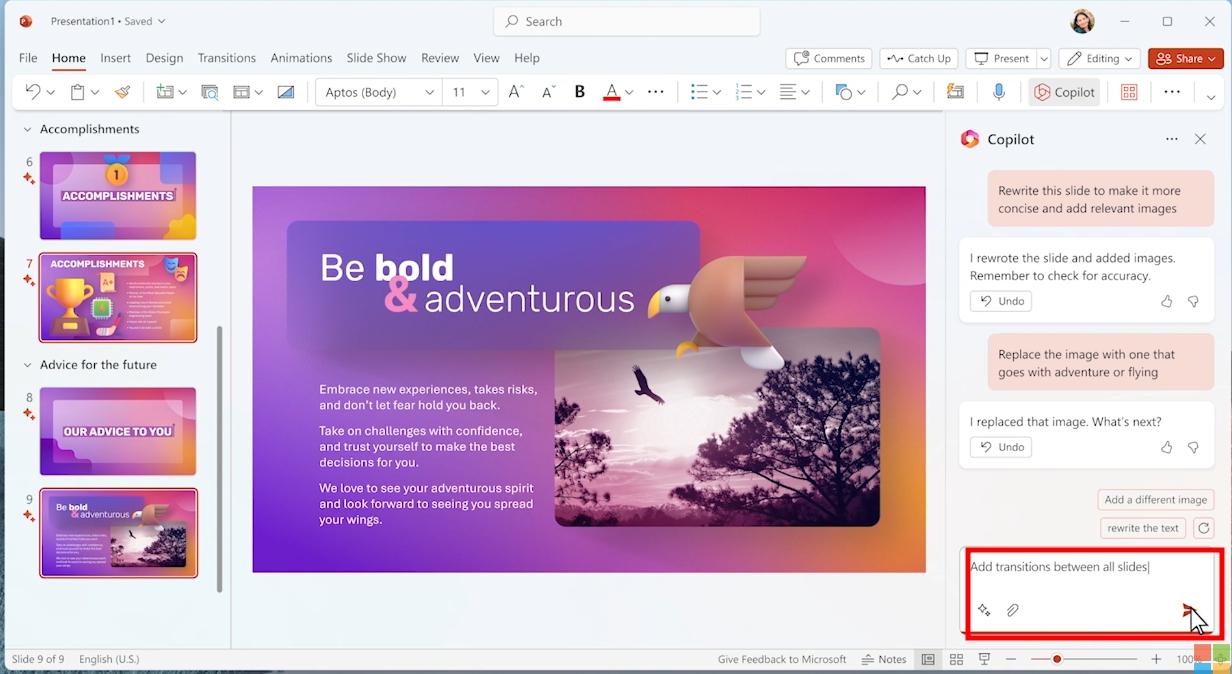Switch to the Transitions tab
The image size is (1232, 674).
226,58
